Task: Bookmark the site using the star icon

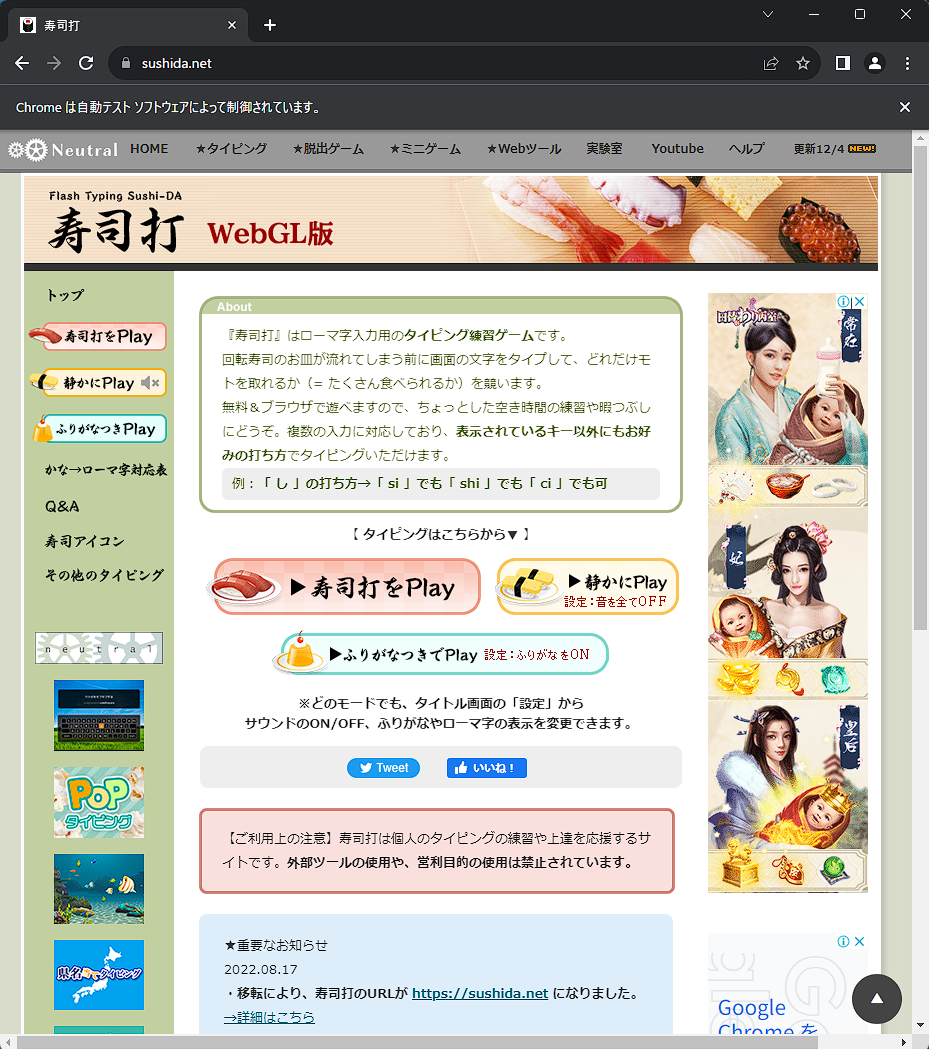Action: tap(803, 62)
